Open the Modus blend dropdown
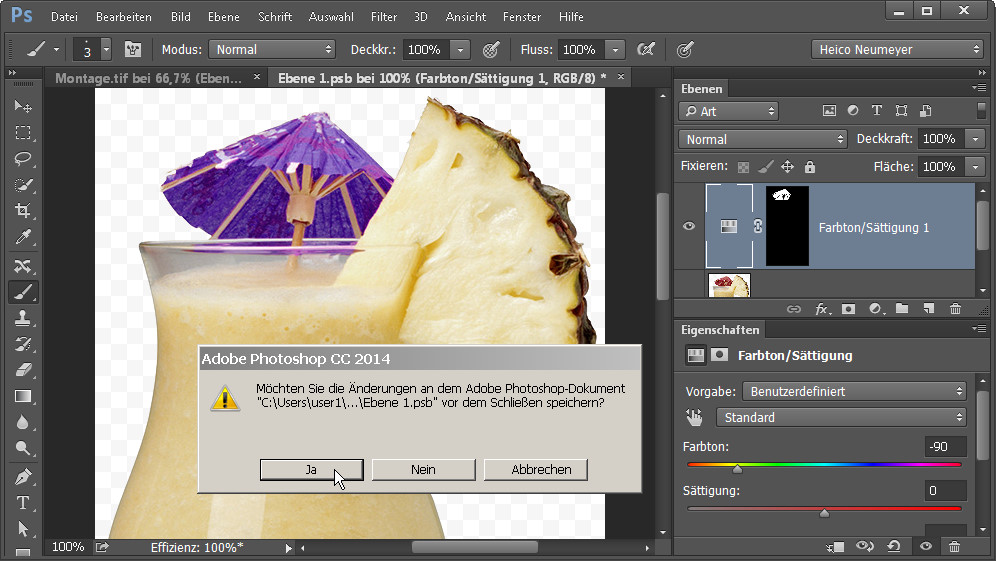 coord(272,50)
